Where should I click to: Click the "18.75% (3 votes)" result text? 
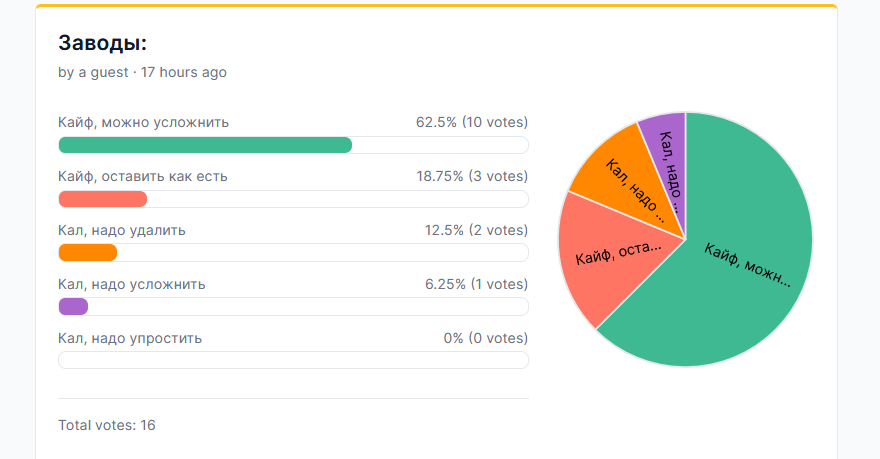(x=472, y=176)
